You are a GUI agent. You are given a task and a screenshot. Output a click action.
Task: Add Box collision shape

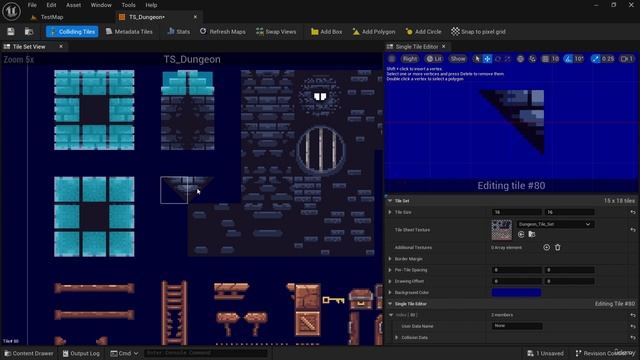(x=327, y=31)
